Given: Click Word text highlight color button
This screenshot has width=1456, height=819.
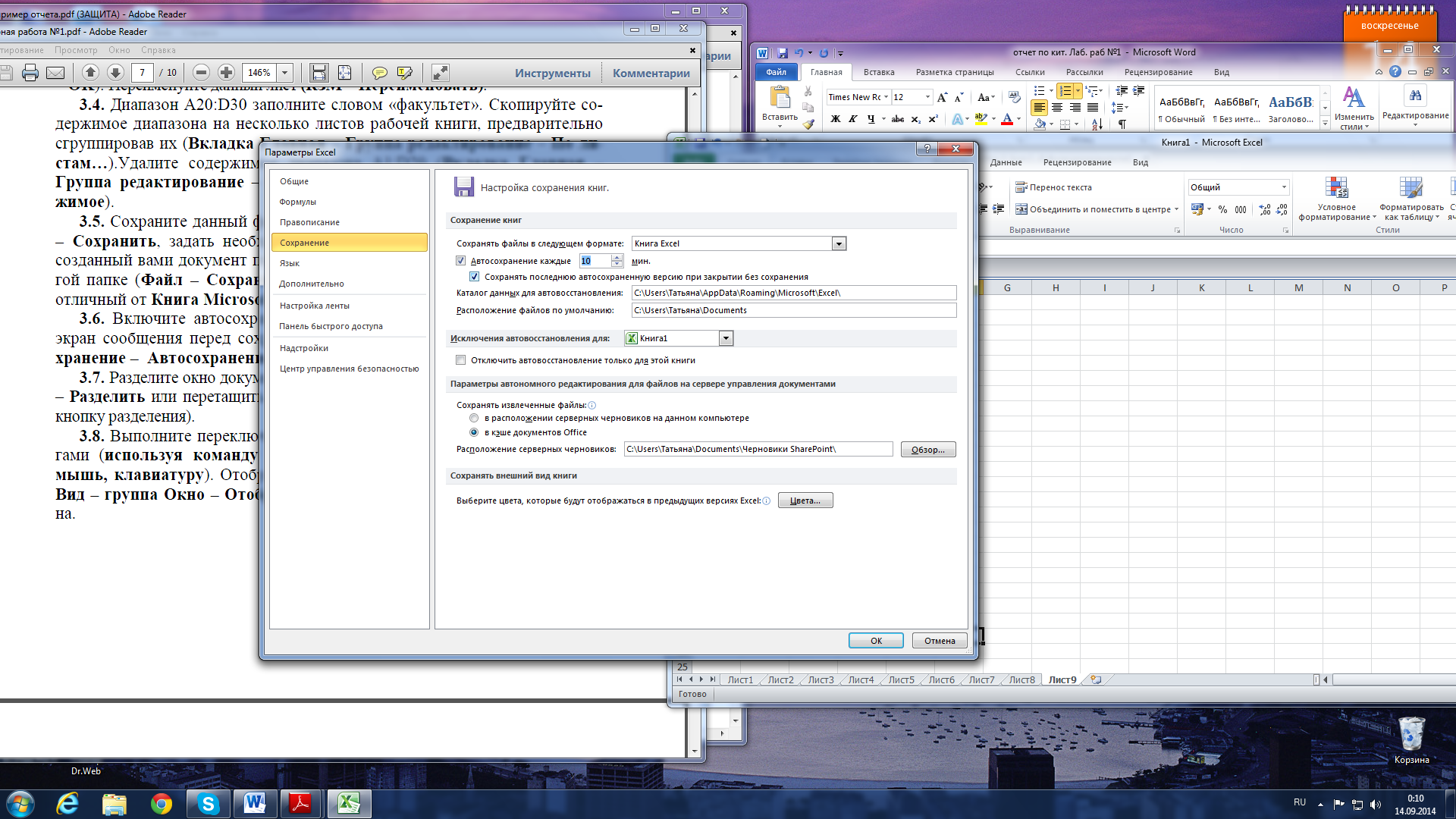Looking at the screenshot, I should pos(981,119).
